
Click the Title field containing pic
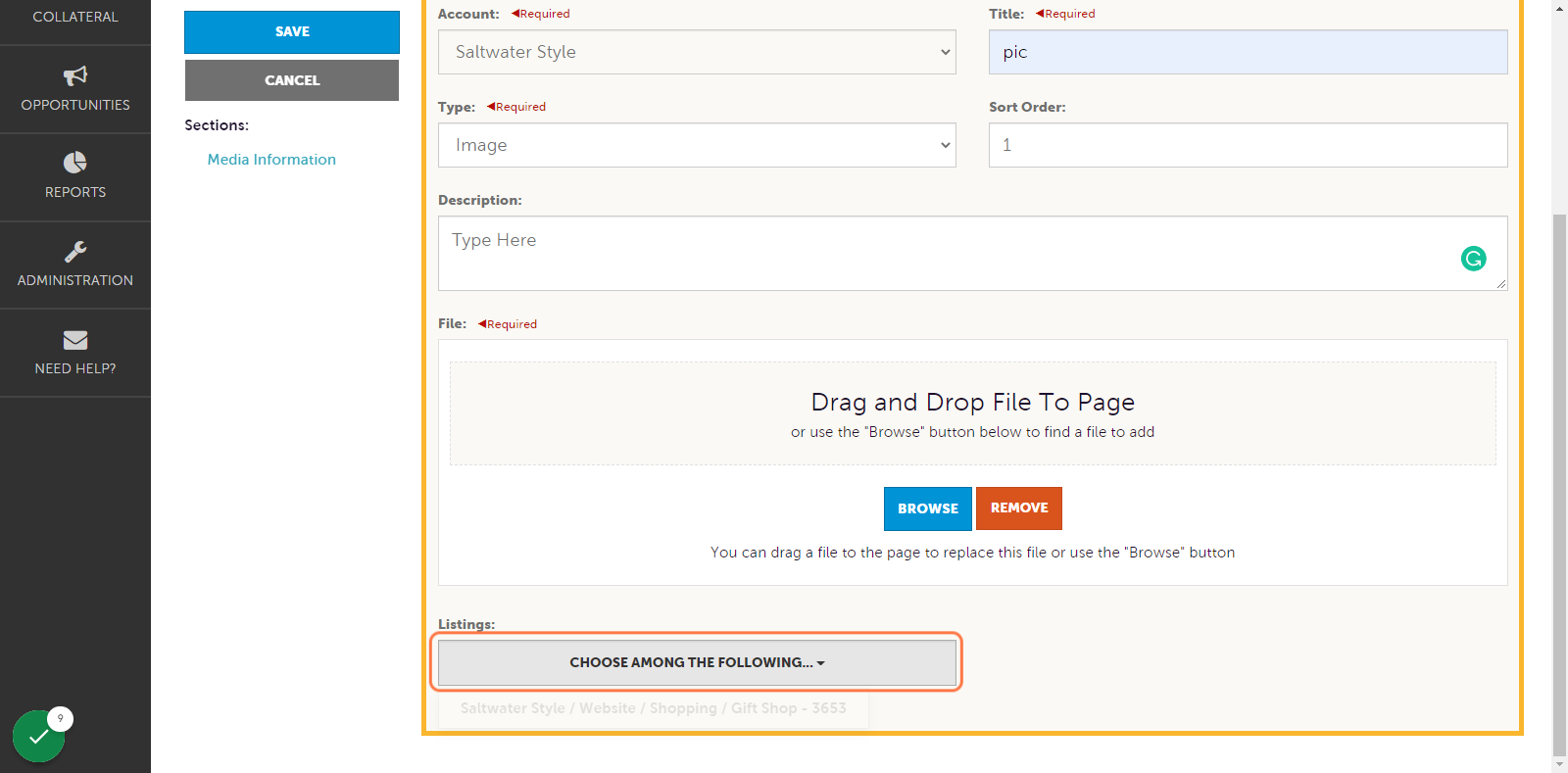pyautogui.click(x=1248, y=52)
